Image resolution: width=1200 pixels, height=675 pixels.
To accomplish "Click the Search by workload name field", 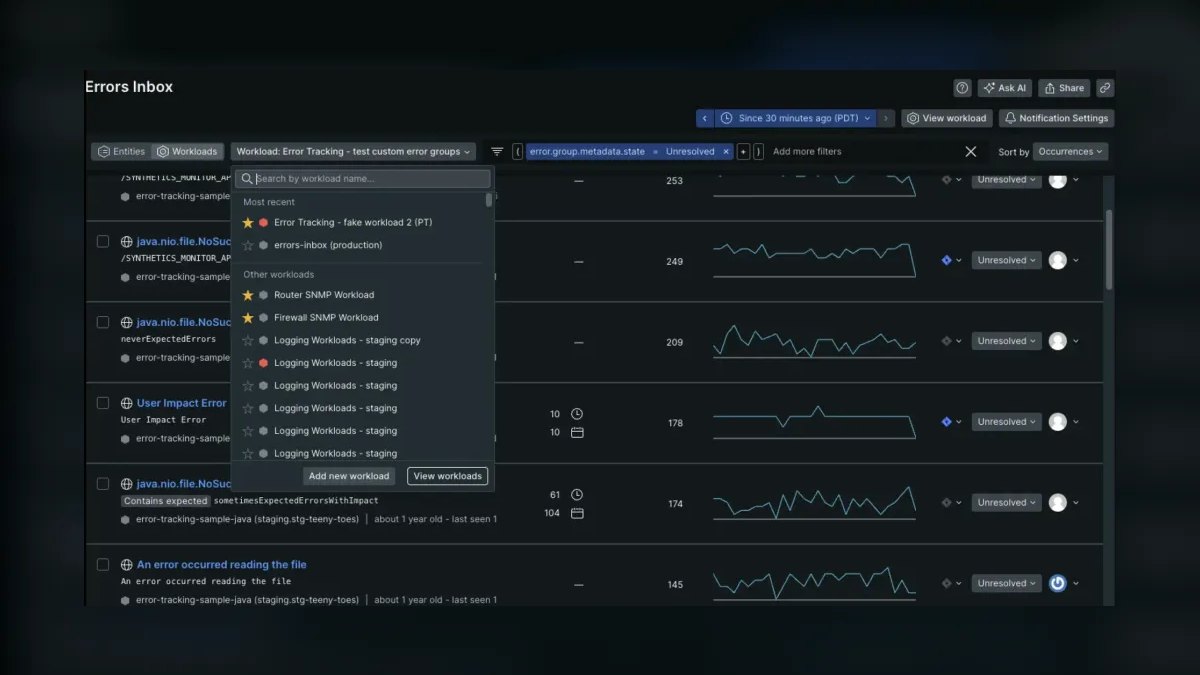I will point(363,179).
